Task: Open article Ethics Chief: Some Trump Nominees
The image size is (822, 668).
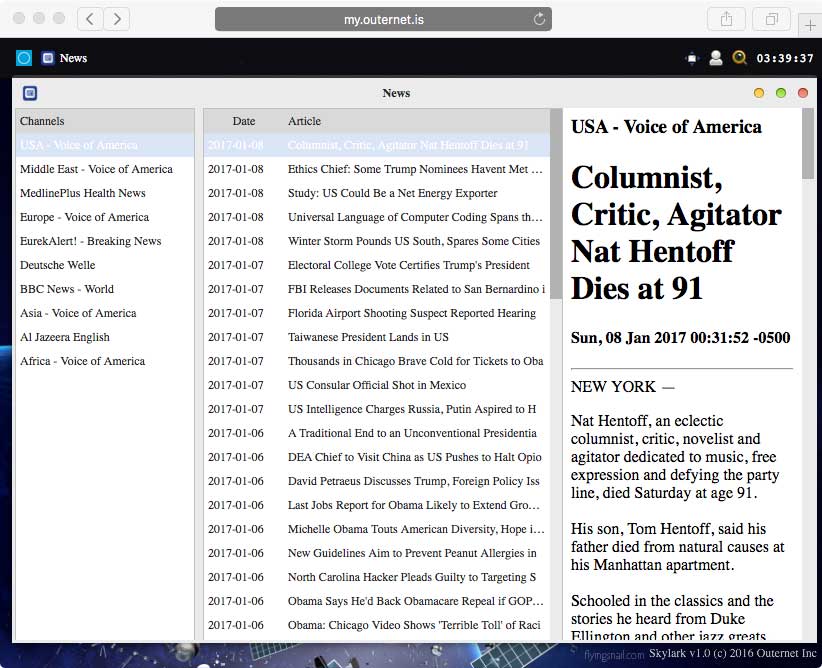Action: click(376, 169)
